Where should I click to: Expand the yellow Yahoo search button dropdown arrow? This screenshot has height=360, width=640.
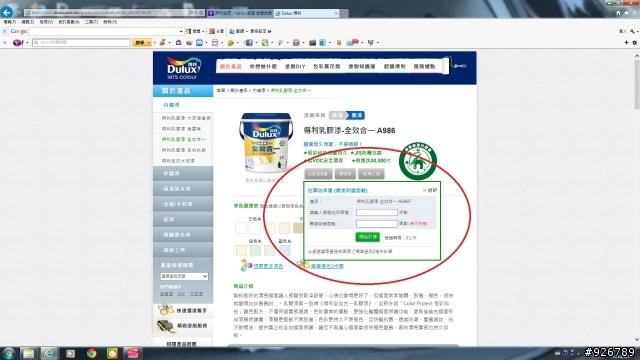point(149,42)
